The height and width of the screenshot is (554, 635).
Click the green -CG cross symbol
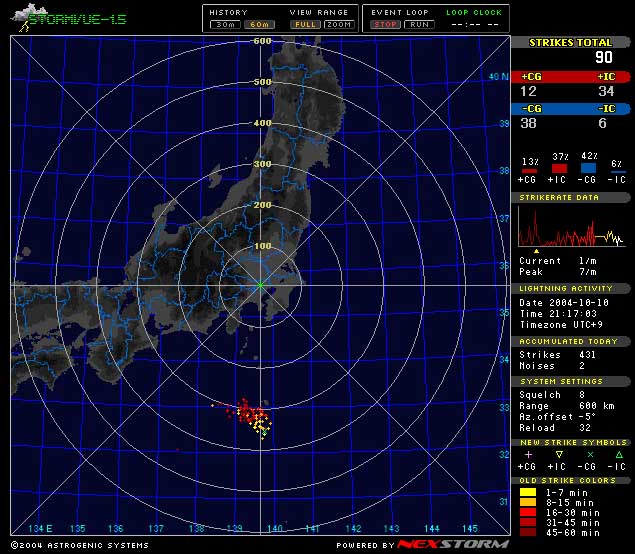click(588, 454)
